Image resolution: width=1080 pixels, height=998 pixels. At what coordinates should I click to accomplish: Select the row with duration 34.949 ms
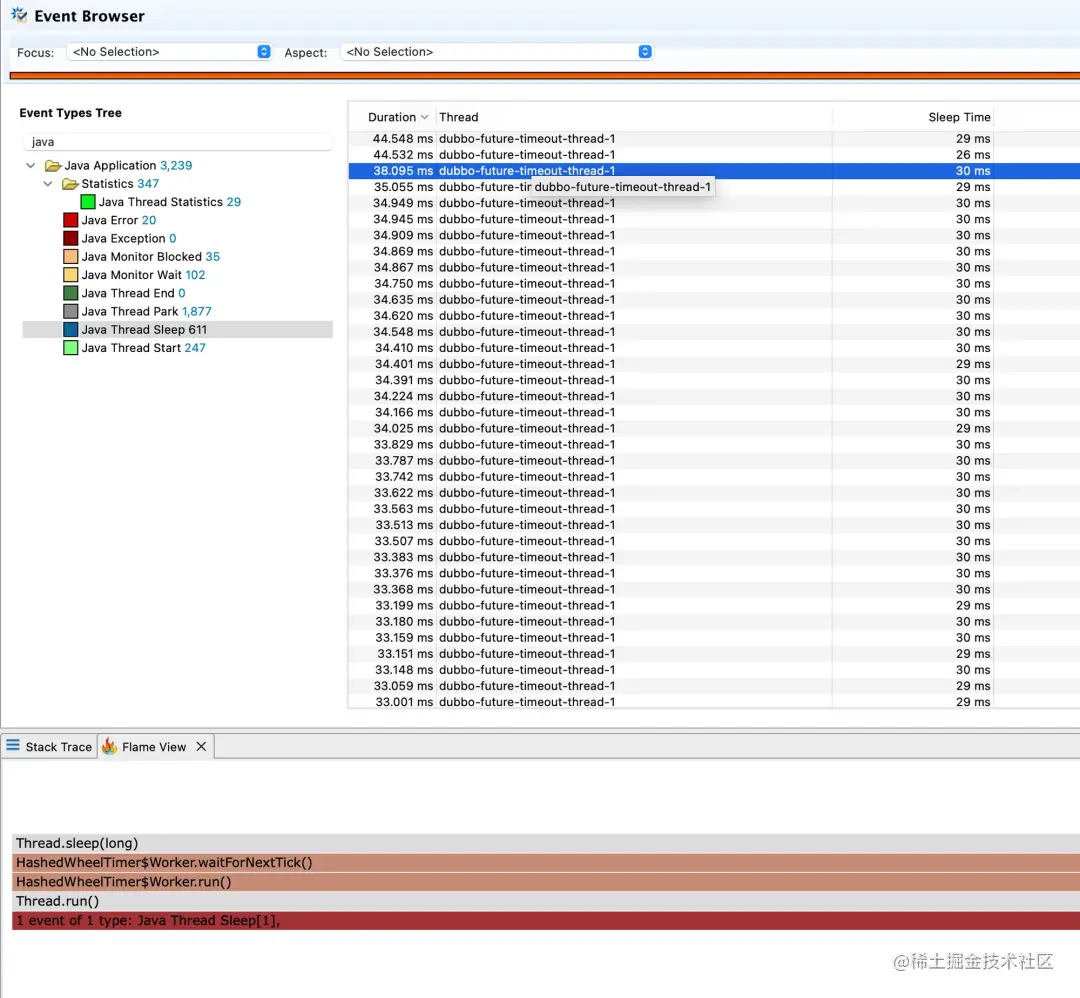[x=714, y=203]
